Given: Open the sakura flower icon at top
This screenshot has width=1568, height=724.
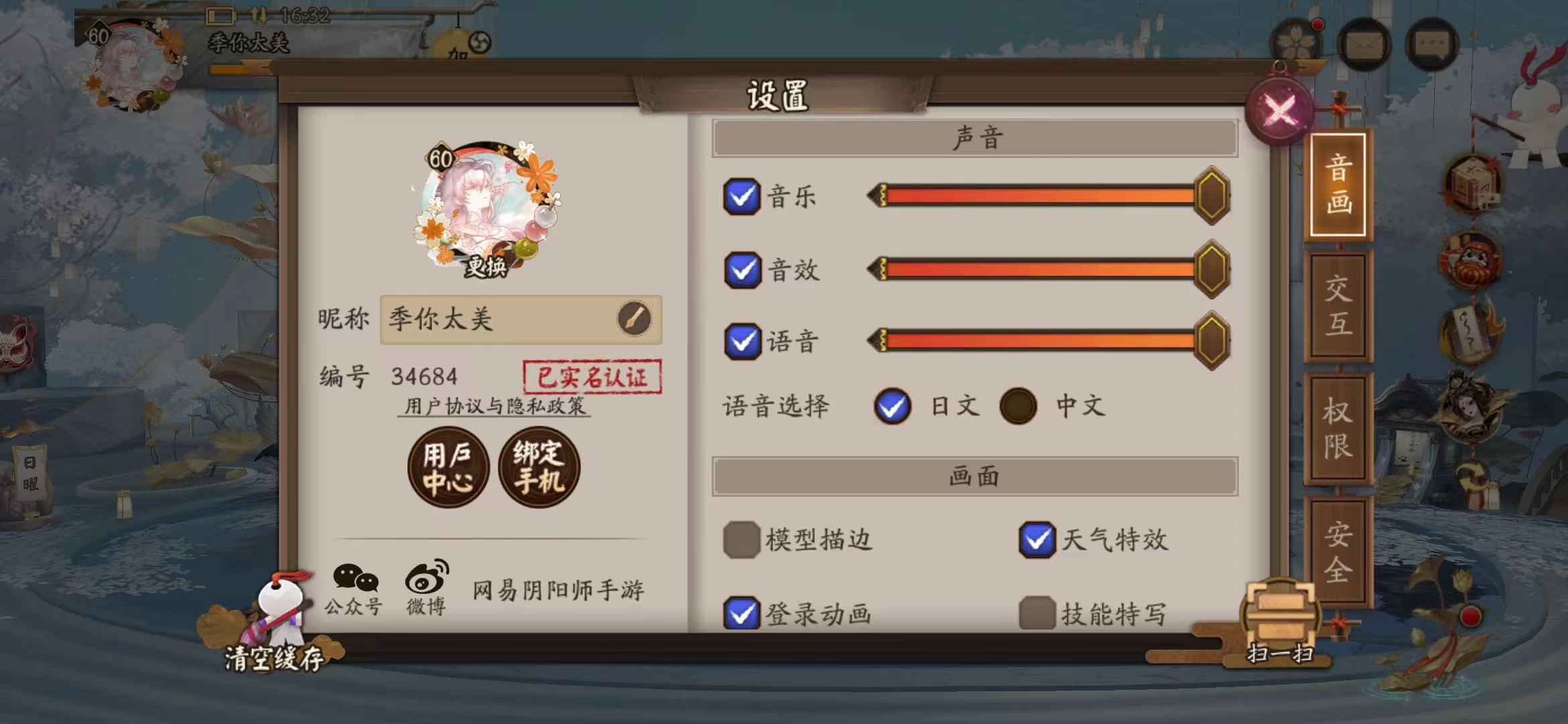Looking at the screenshot, I should (1296, 43).
